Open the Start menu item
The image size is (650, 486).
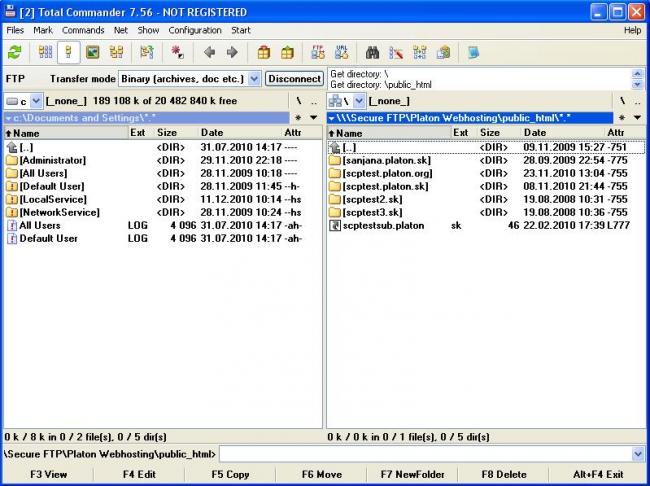coord(241,30)
